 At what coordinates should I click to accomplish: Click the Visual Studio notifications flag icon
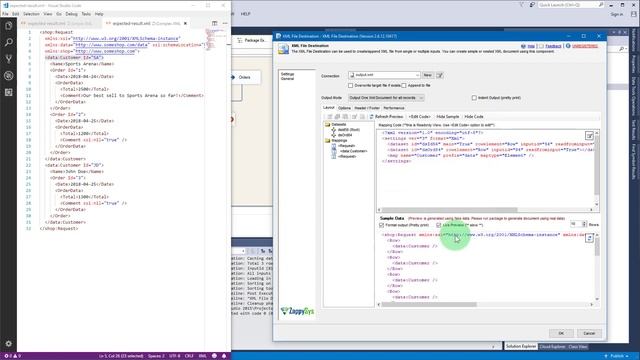(521, 5)
